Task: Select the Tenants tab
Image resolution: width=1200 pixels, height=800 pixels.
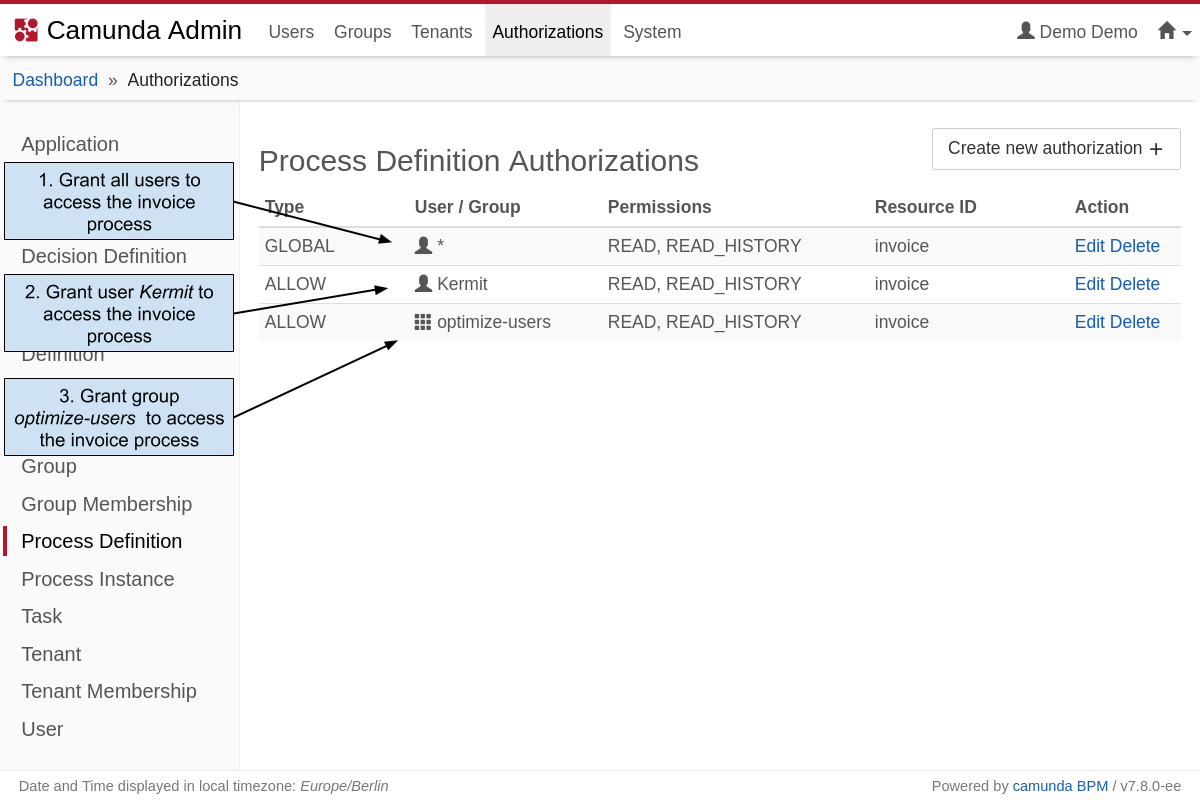Action: point(441,32)
